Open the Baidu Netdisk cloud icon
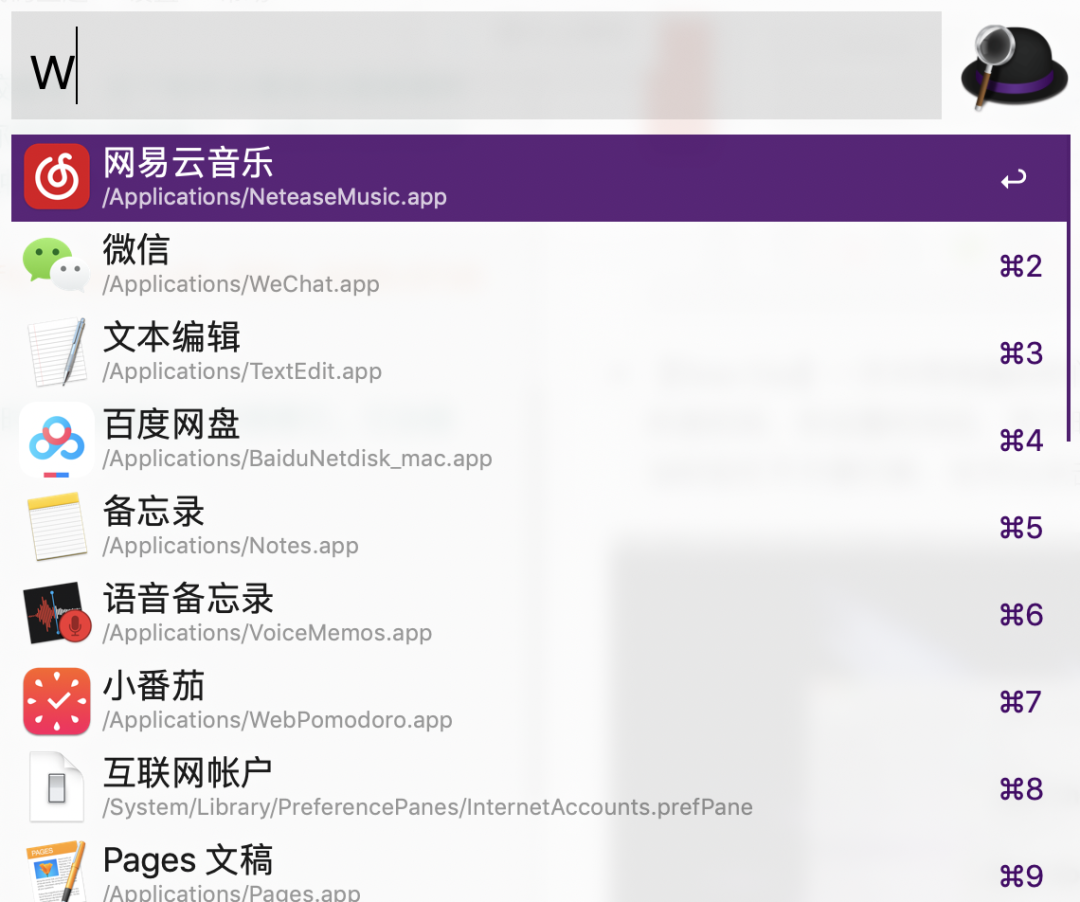This screenshot has width=1080, height=902. coord(56,439)
